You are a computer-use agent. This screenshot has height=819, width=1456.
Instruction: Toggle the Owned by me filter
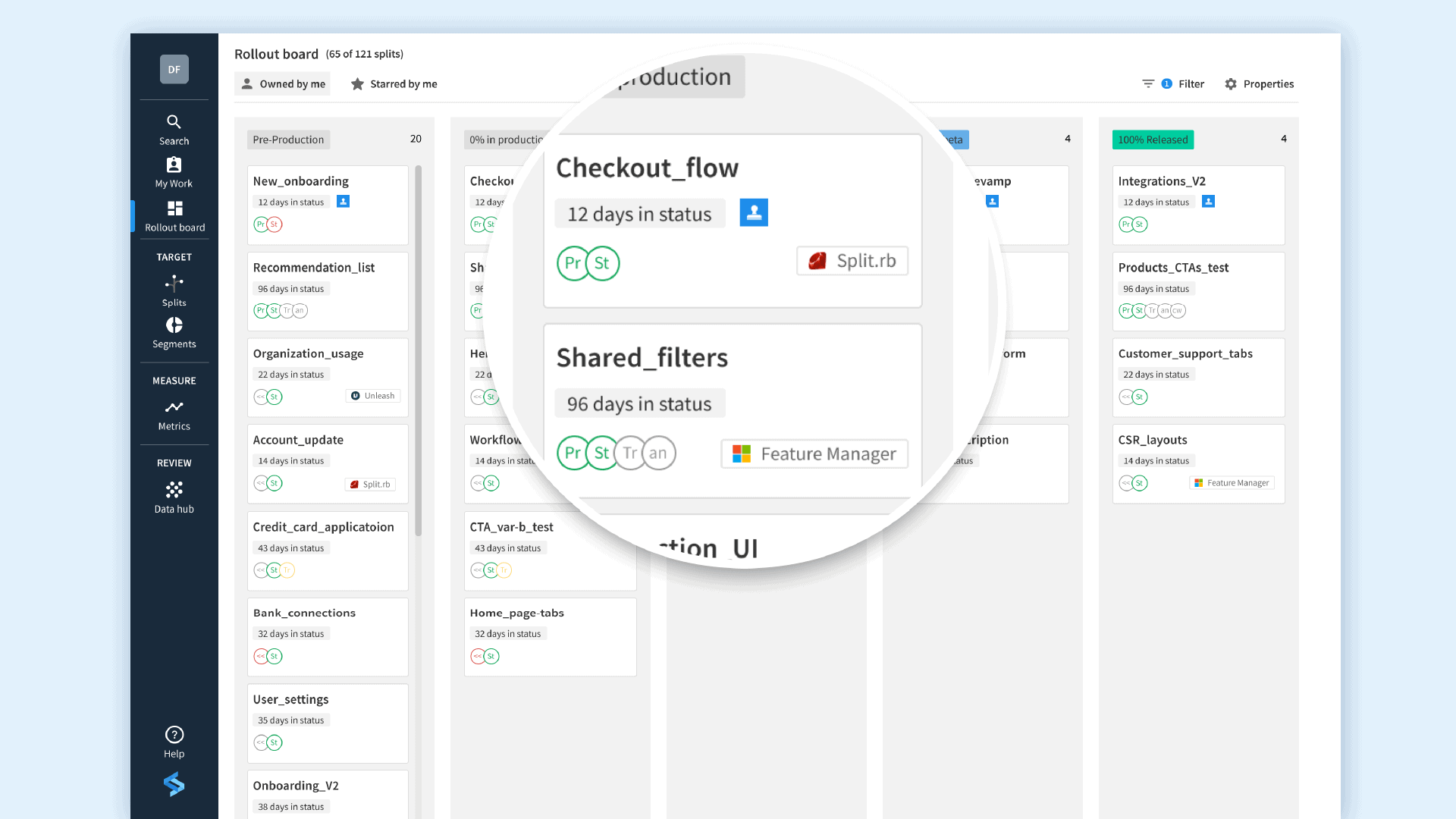click(x=283, y=83)
